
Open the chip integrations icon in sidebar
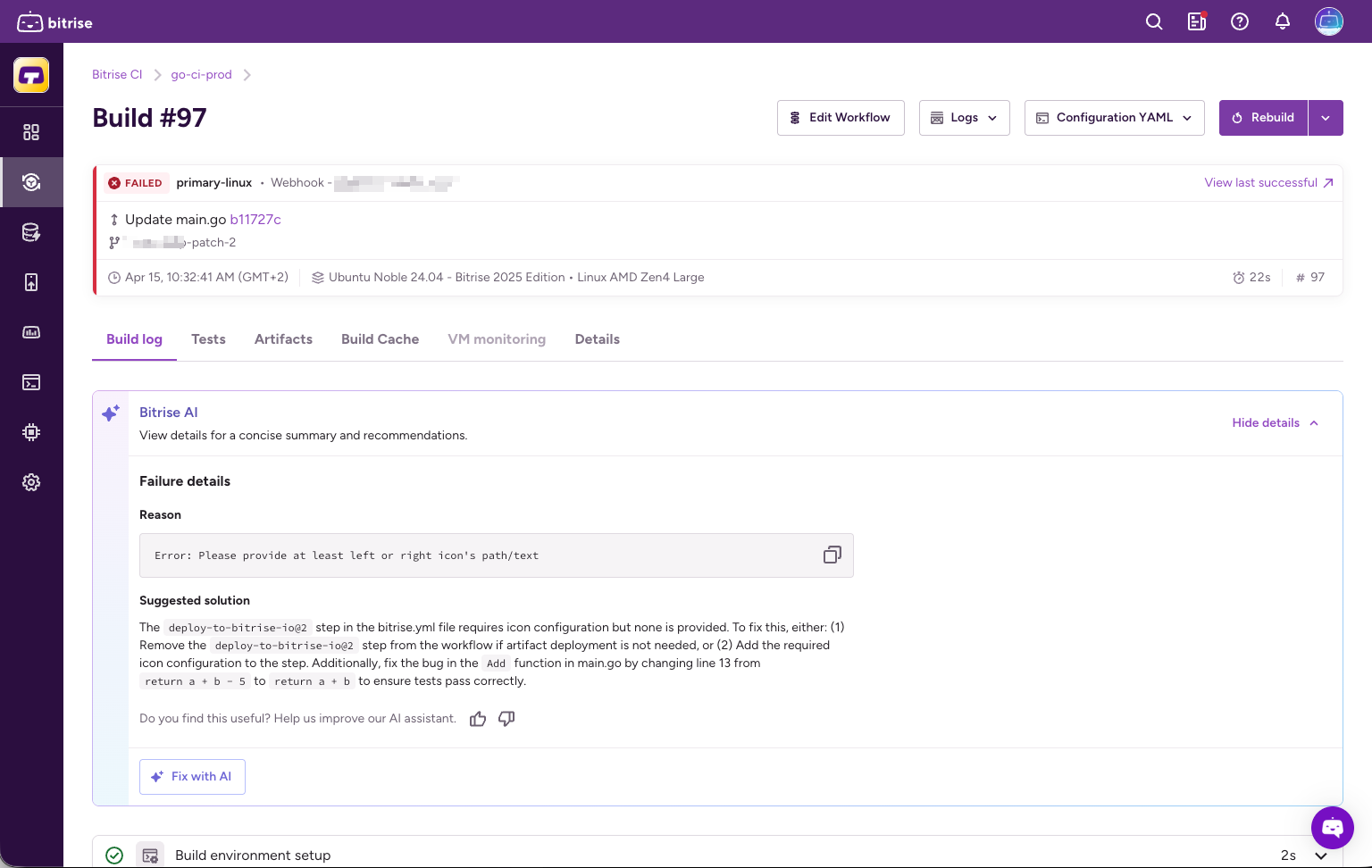point(31,432)
